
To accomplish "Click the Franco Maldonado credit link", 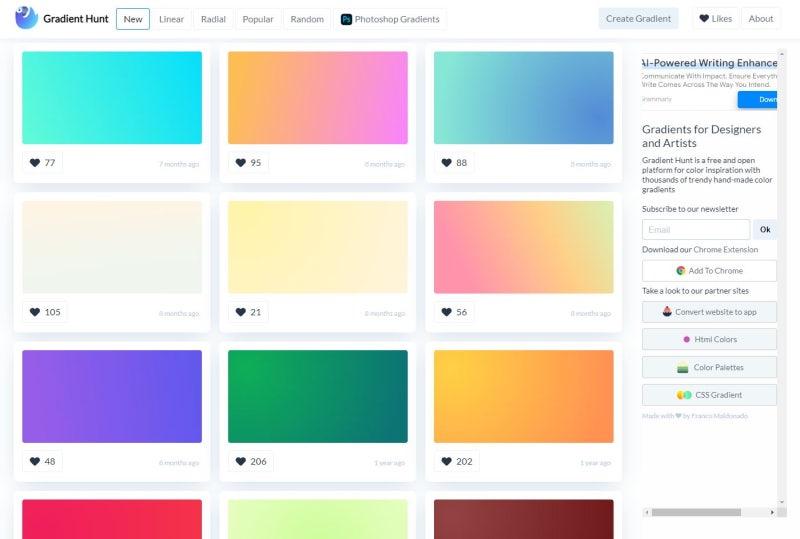I will click(x=719, y=416).
